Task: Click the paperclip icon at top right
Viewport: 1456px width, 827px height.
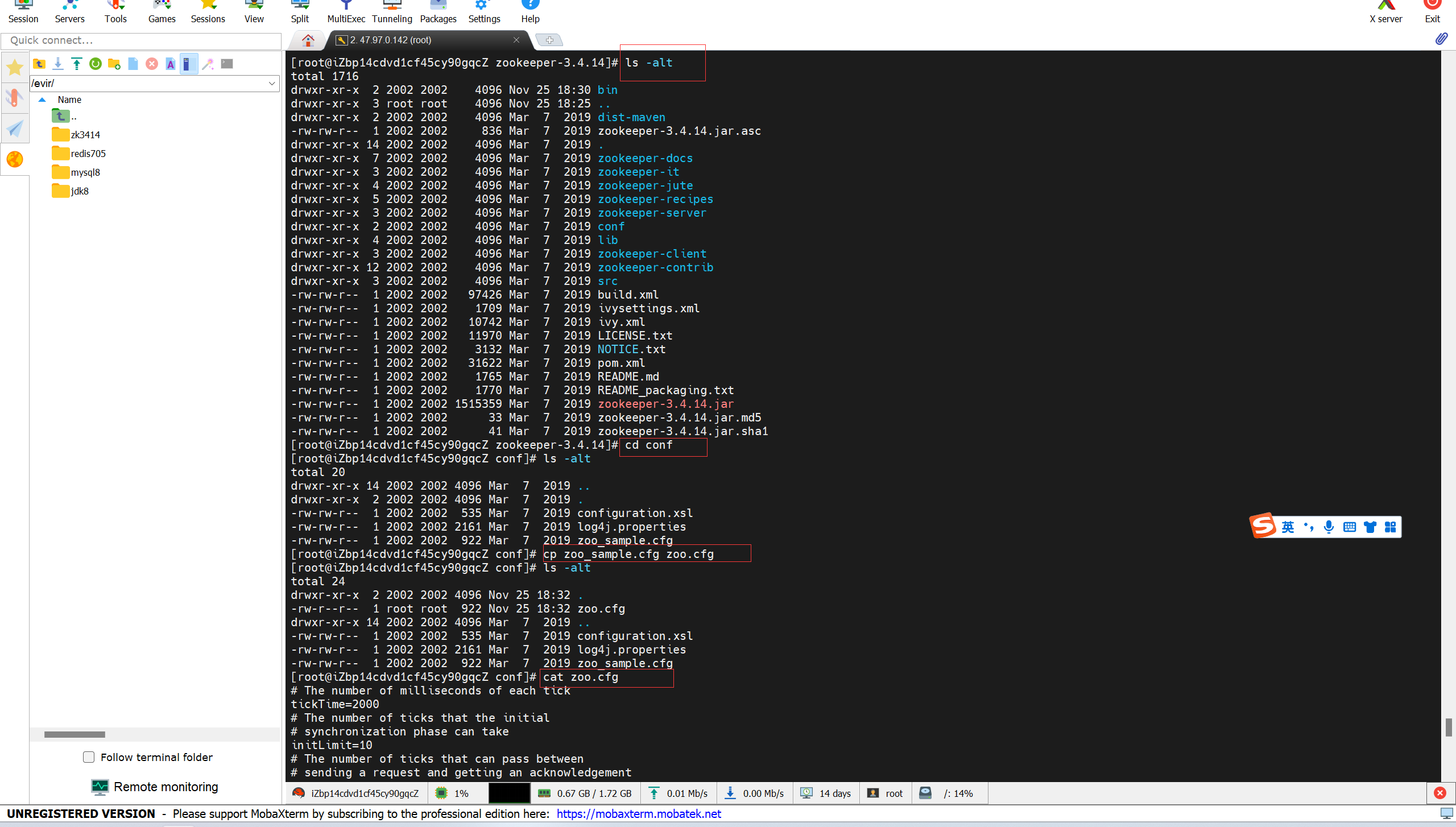Action: coord(1441,39)
